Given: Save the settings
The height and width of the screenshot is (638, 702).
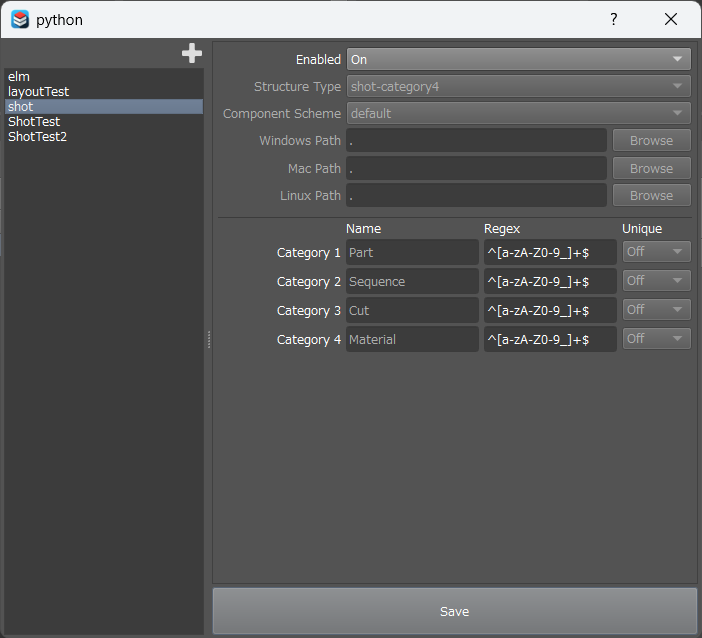Looking at the screenshot, I should (454, 611).
